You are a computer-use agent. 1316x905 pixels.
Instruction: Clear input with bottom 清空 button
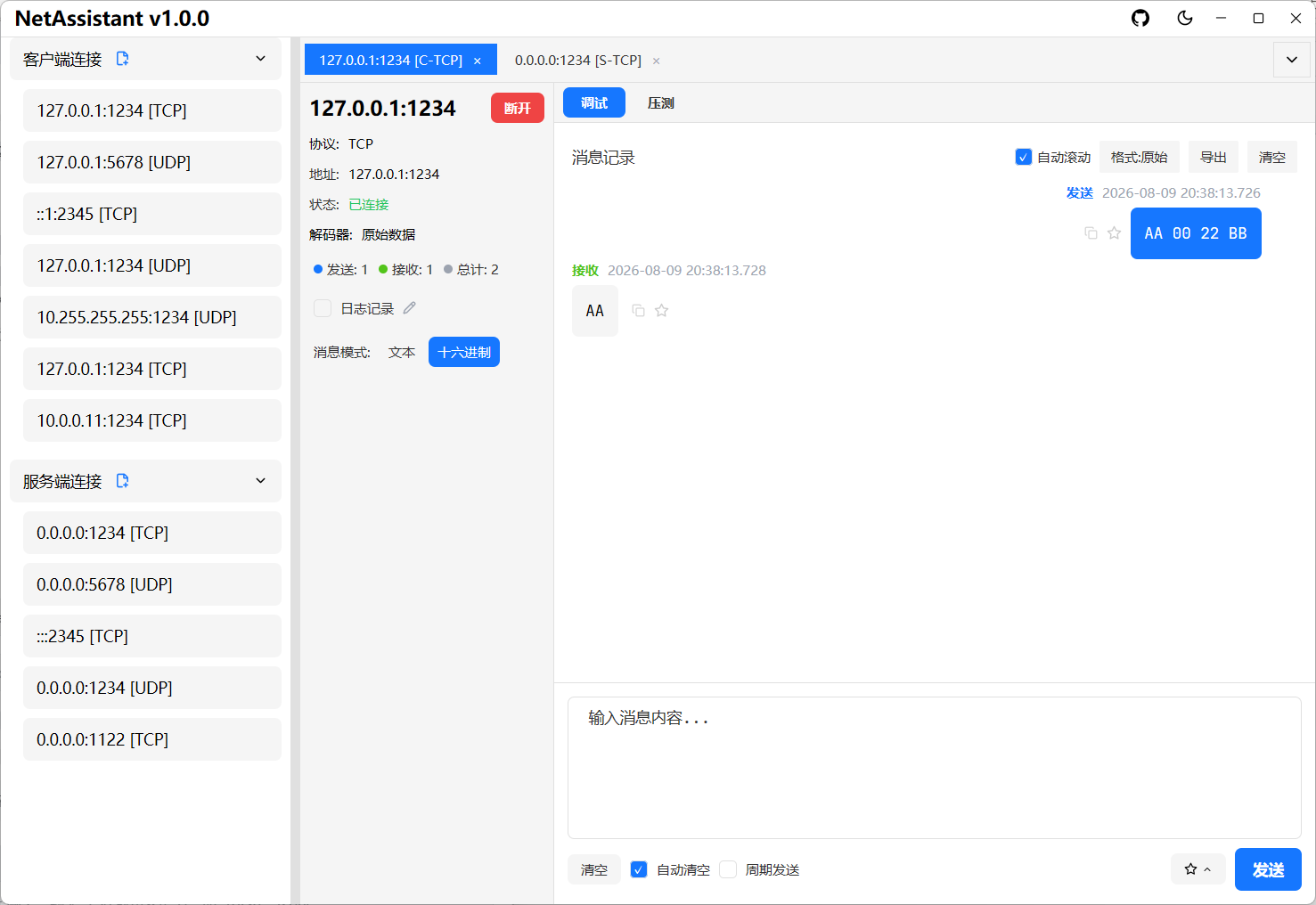pyautogui.click(x=594, y=869)
